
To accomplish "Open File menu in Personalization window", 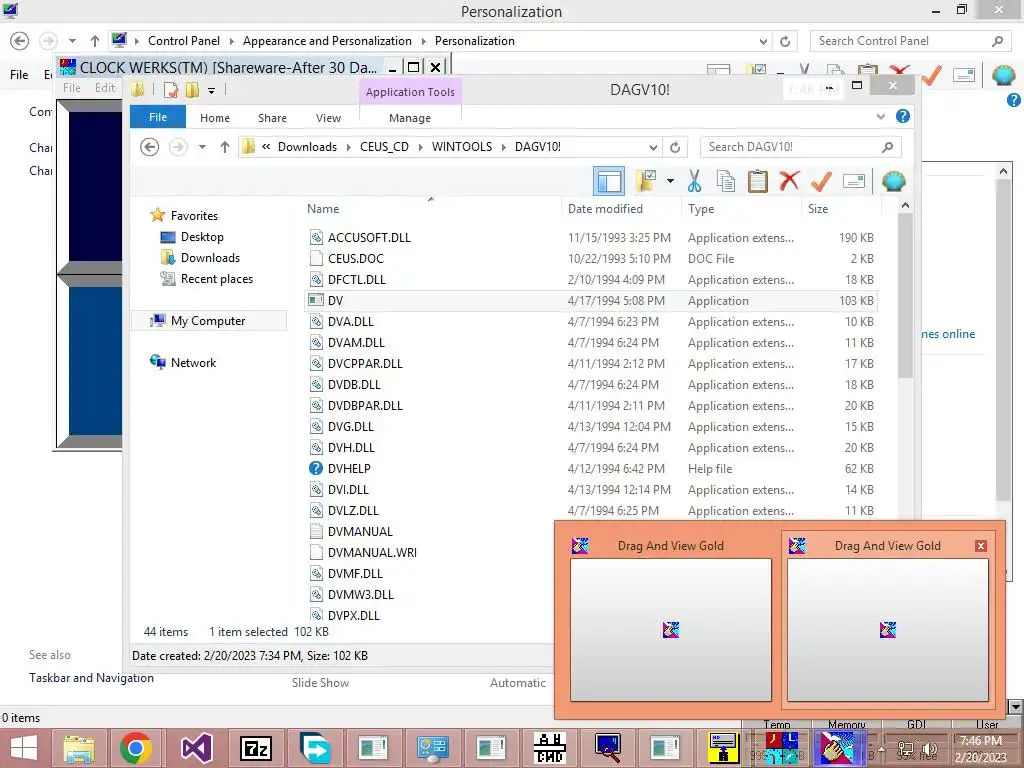I will [19, 74].
